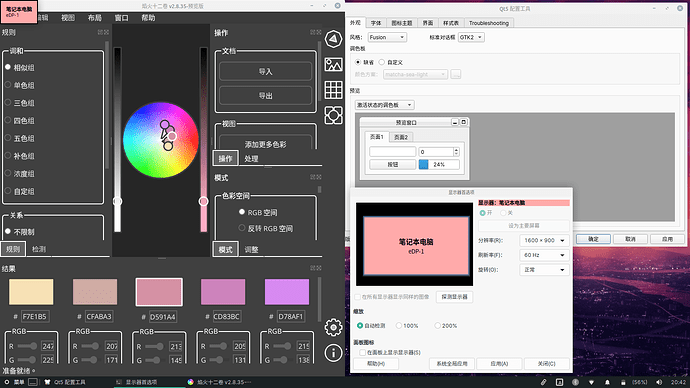The height and width of the screenshot is (388, 690).
Task: Click the D591A4 hex code field
Action: click(162, 317)
